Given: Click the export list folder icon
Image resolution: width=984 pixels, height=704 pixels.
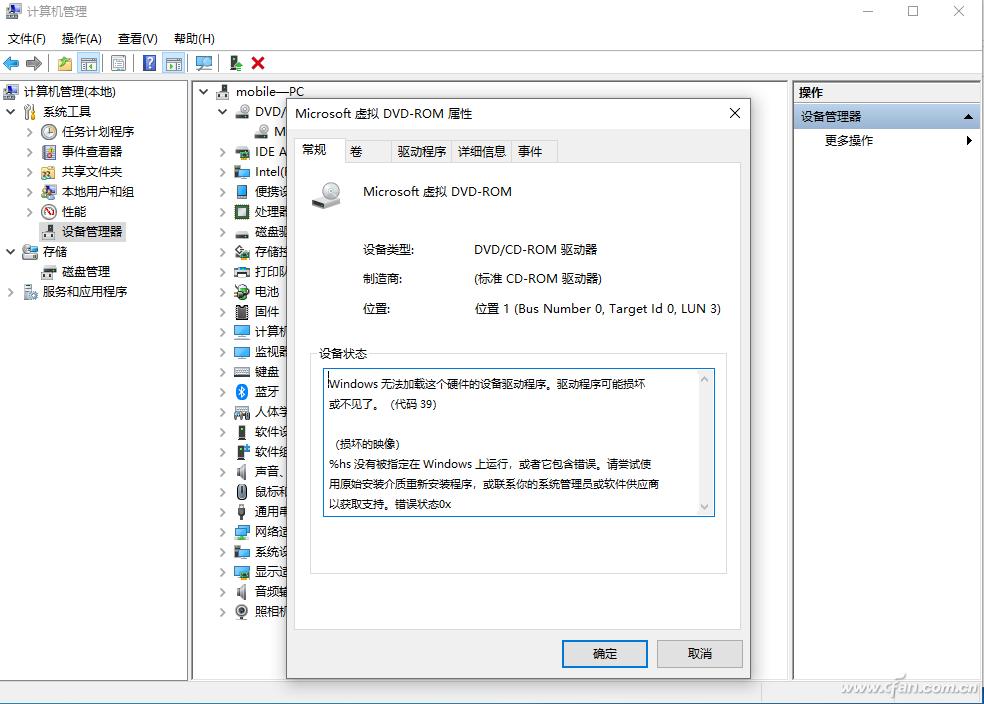Looking at the screenshot, I should coord(64,63).
